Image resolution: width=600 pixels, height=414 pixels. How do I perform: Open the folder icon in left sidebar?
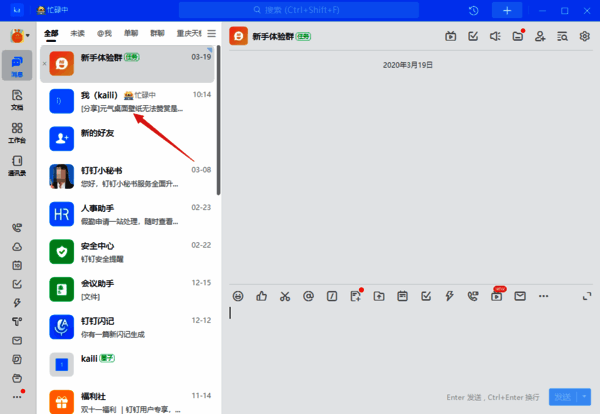click(x=17, y=378)
